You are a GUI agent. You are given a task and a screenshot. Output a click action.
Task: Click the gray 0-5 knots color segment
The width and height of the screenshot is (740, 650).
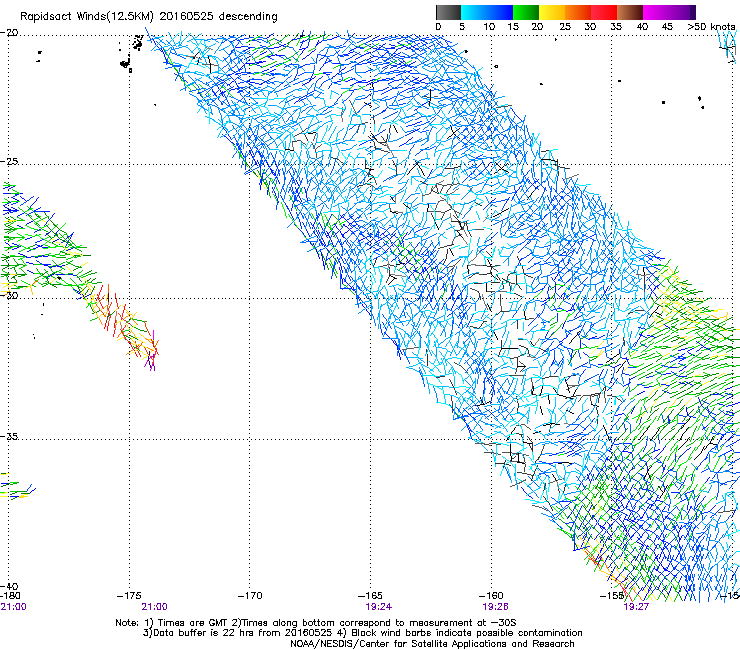coord(448,12)
